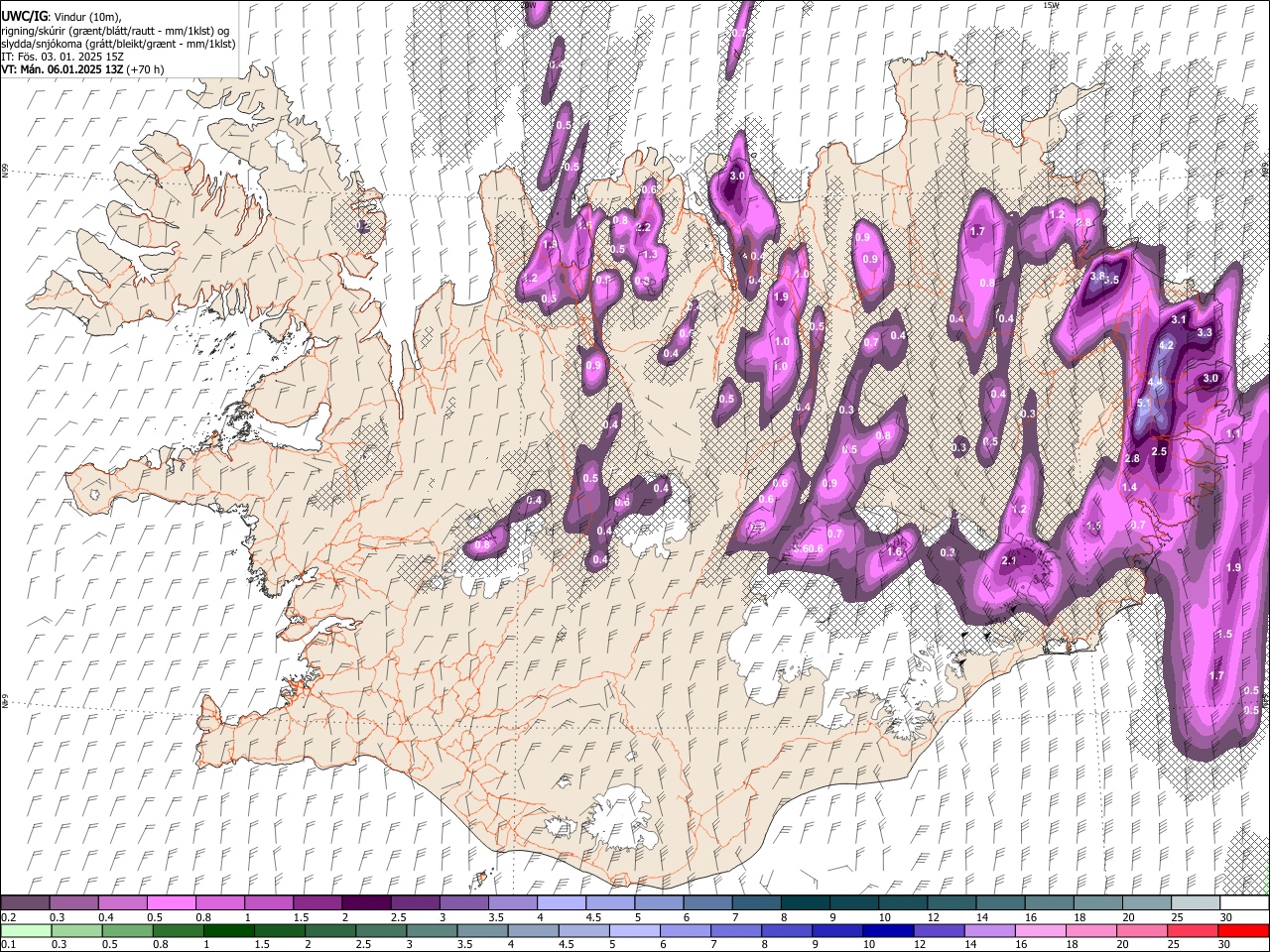Click the "7" label in the bottom legend row
Screen dimensions: 1270x952
(716, 944)
